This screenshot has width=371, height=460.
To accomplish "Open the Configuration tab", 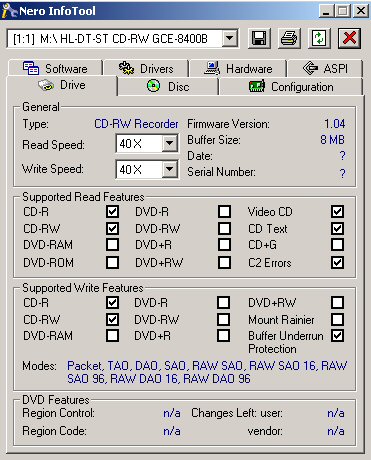I will (x=291, y=87).
